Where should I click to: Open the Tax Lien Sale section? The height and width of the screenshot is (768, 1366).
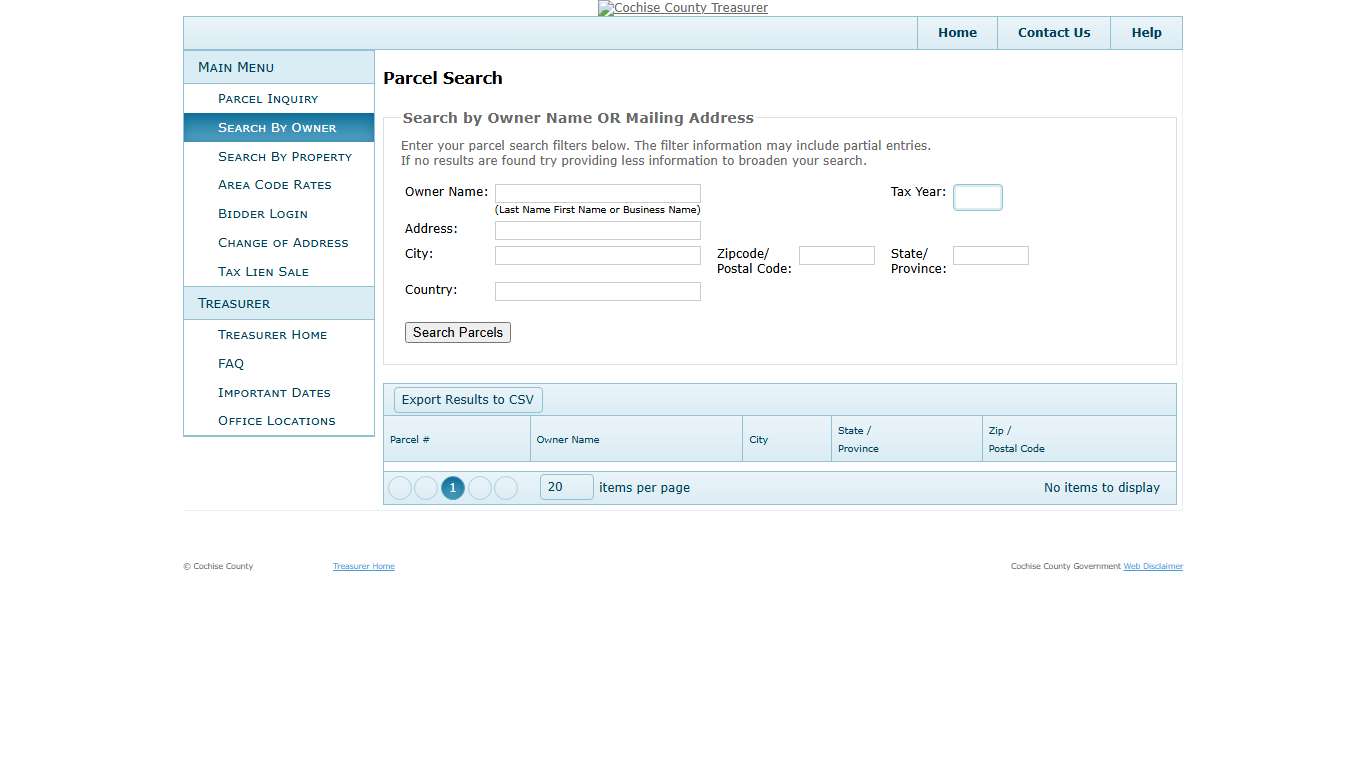click(x=262, y=271)
